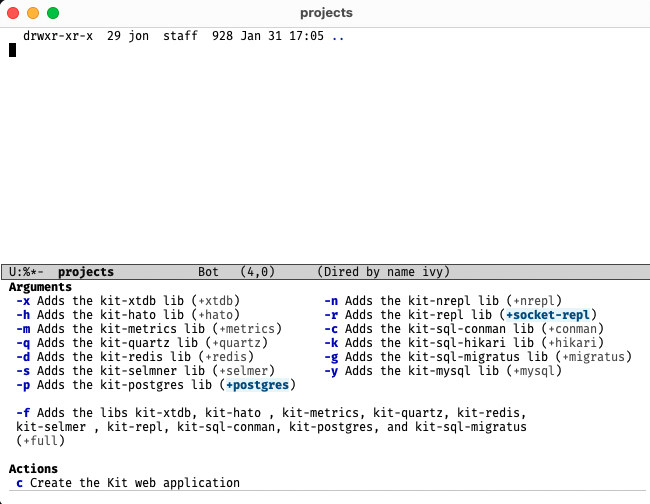Click the 'projects' window title
The image size is (650, 504).
click(x=326, y=13)
